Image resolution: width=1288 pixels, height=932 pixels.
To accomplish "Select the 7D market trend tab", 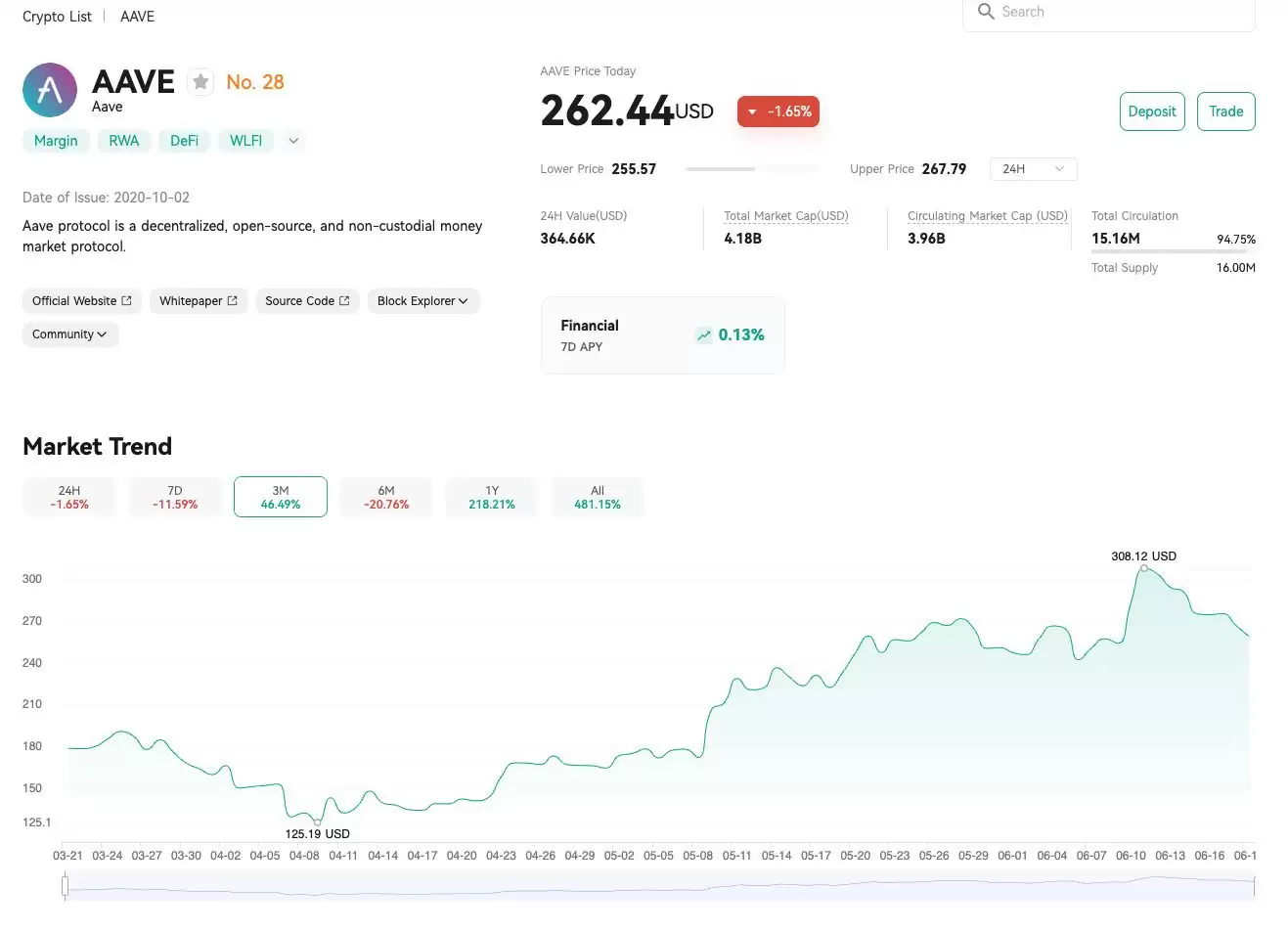I will click(175, 497).
